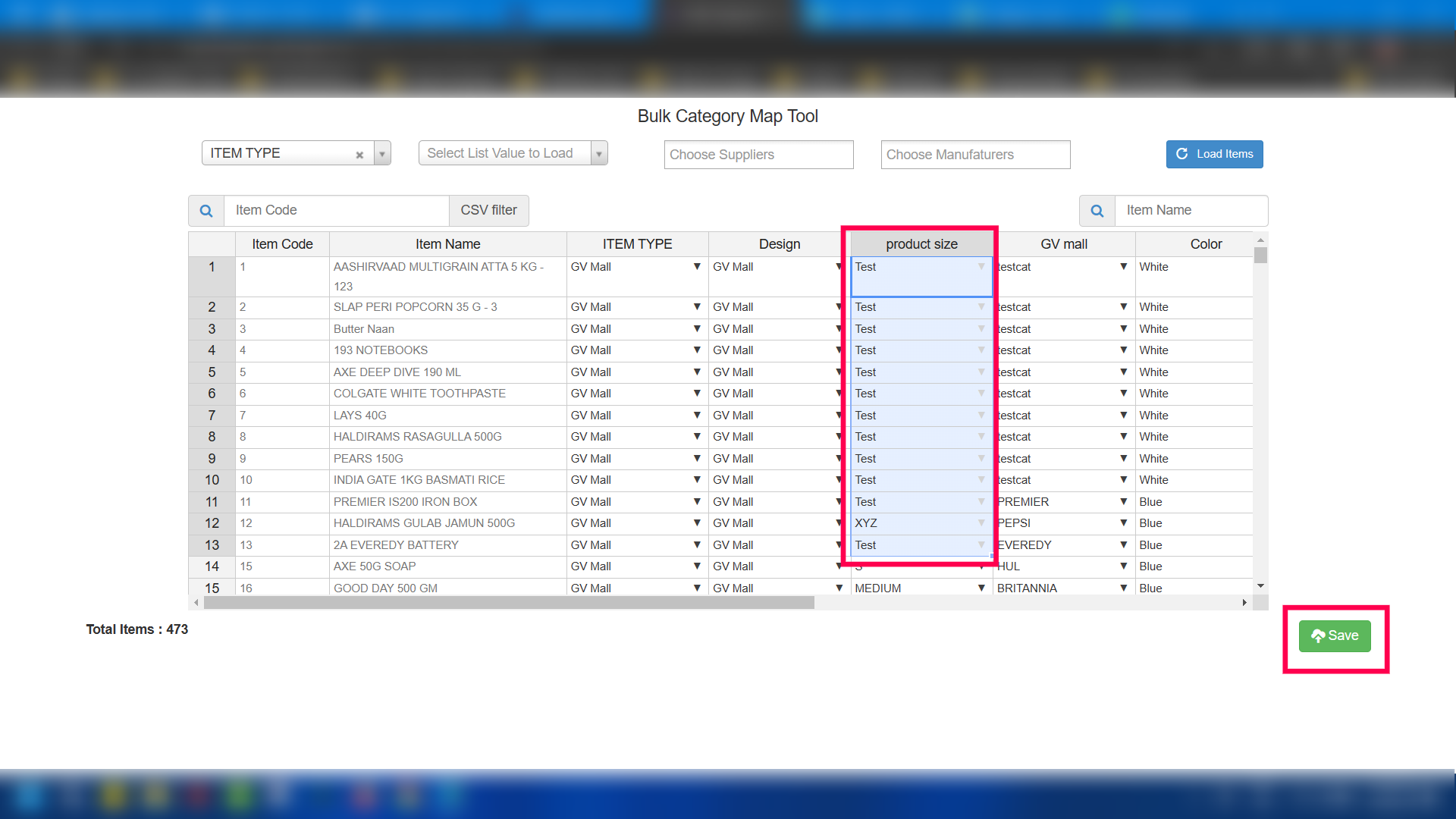Screen dimensions: 1456x819
Task: Clear ITEM TYPE selection with x icon
Action: point(359,155)
